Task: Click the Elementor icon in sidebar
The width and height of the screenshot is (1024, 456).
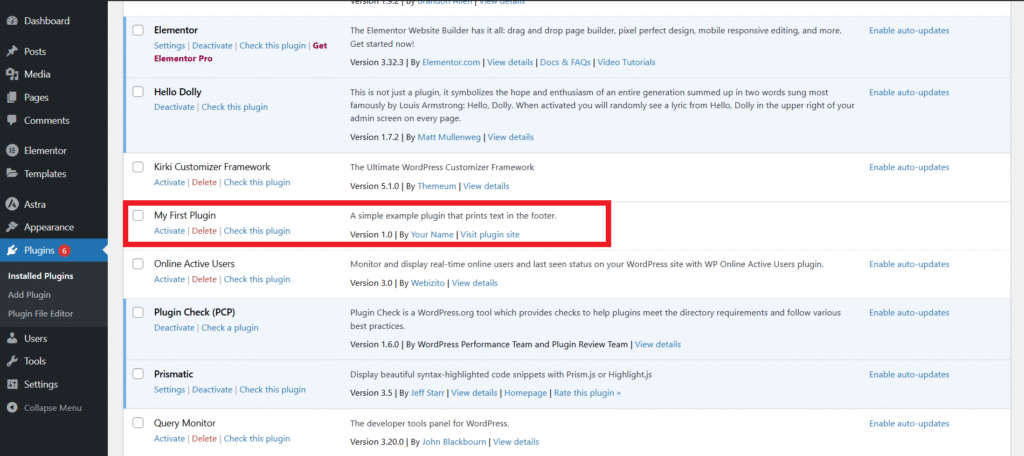Action: (12, 151)
